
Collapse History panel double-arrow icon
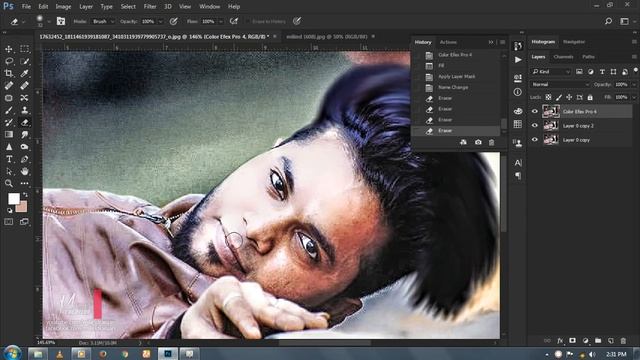click(x=491, y=42)
